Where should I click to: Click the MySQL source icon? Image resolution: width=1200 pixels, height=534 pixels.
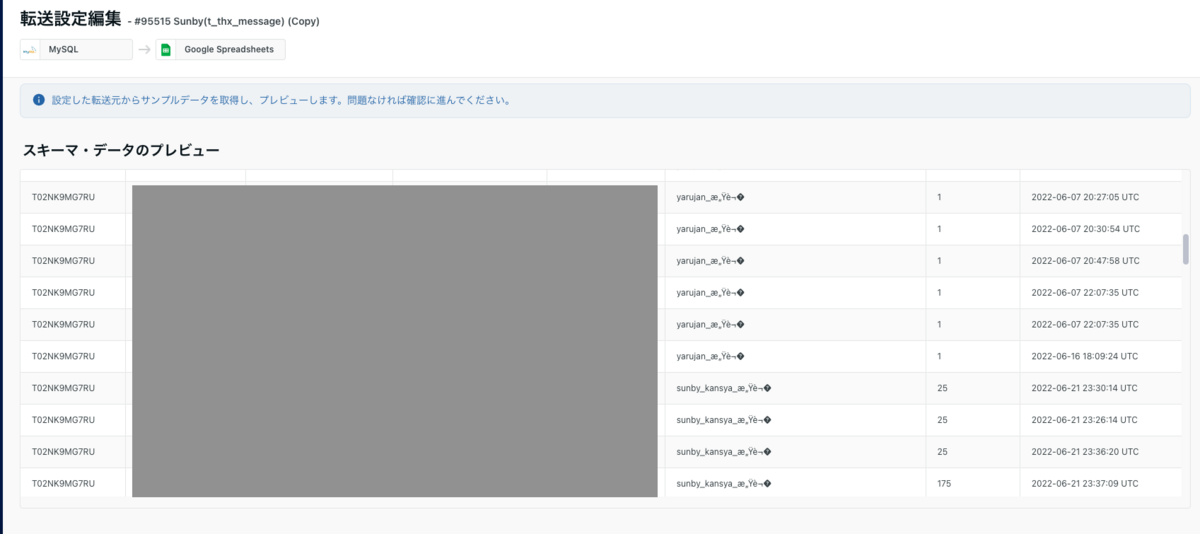[x=29, y=50]
